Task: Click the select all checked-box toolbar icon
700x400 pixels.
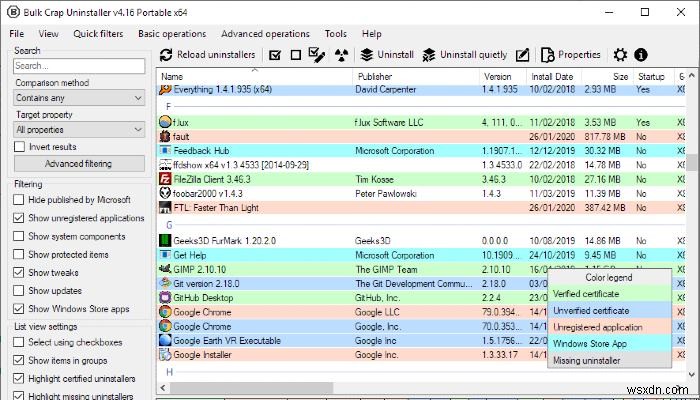Action: 275,55
